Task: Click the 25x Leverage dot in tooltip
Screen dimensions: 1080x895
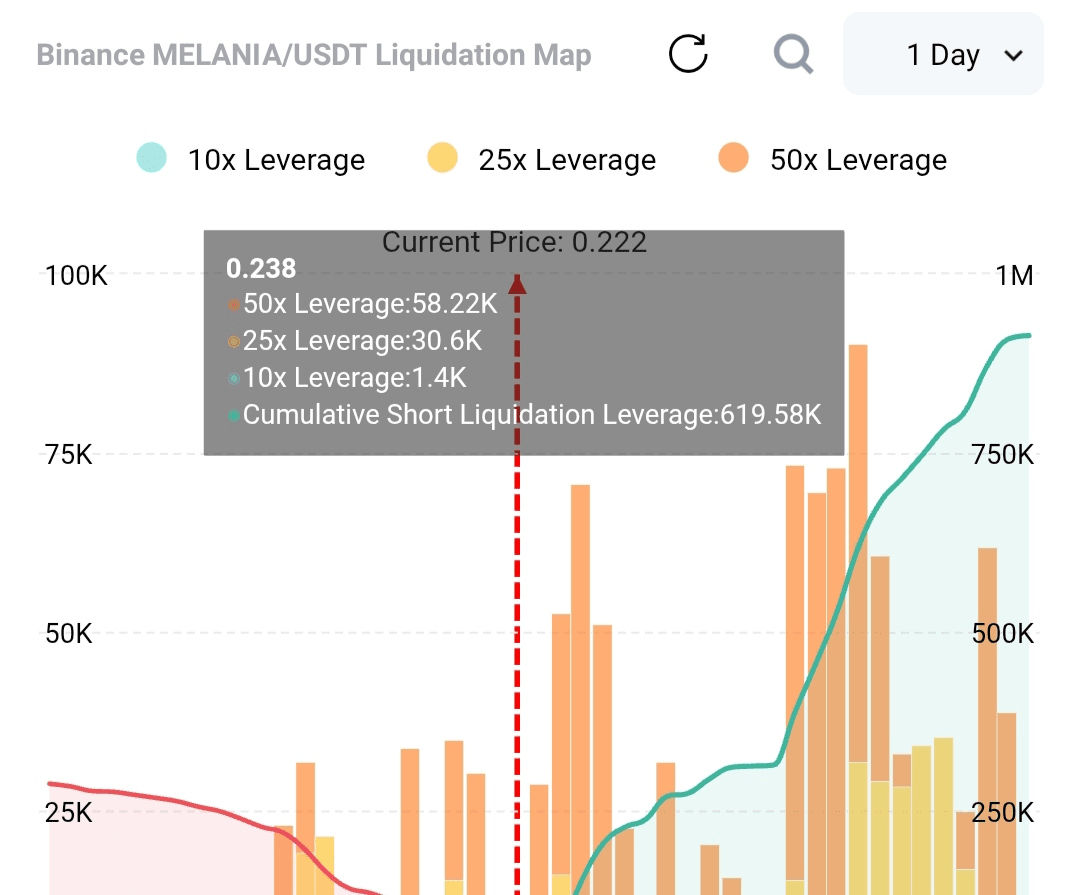Action: pyautogui.click(x=233, y=341)
